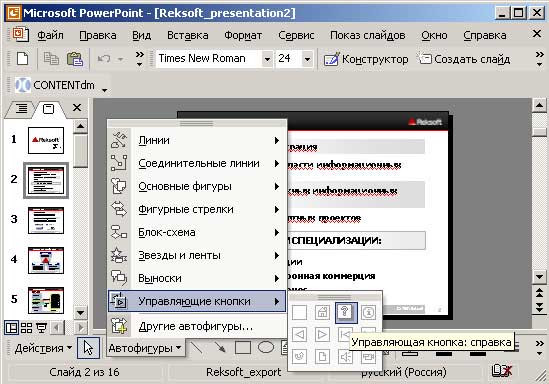The width and height of the screenshot is (549, 384).
Task: Click the Copy toolbar icon
Action: pyautogui.click(x=51, y=58)
